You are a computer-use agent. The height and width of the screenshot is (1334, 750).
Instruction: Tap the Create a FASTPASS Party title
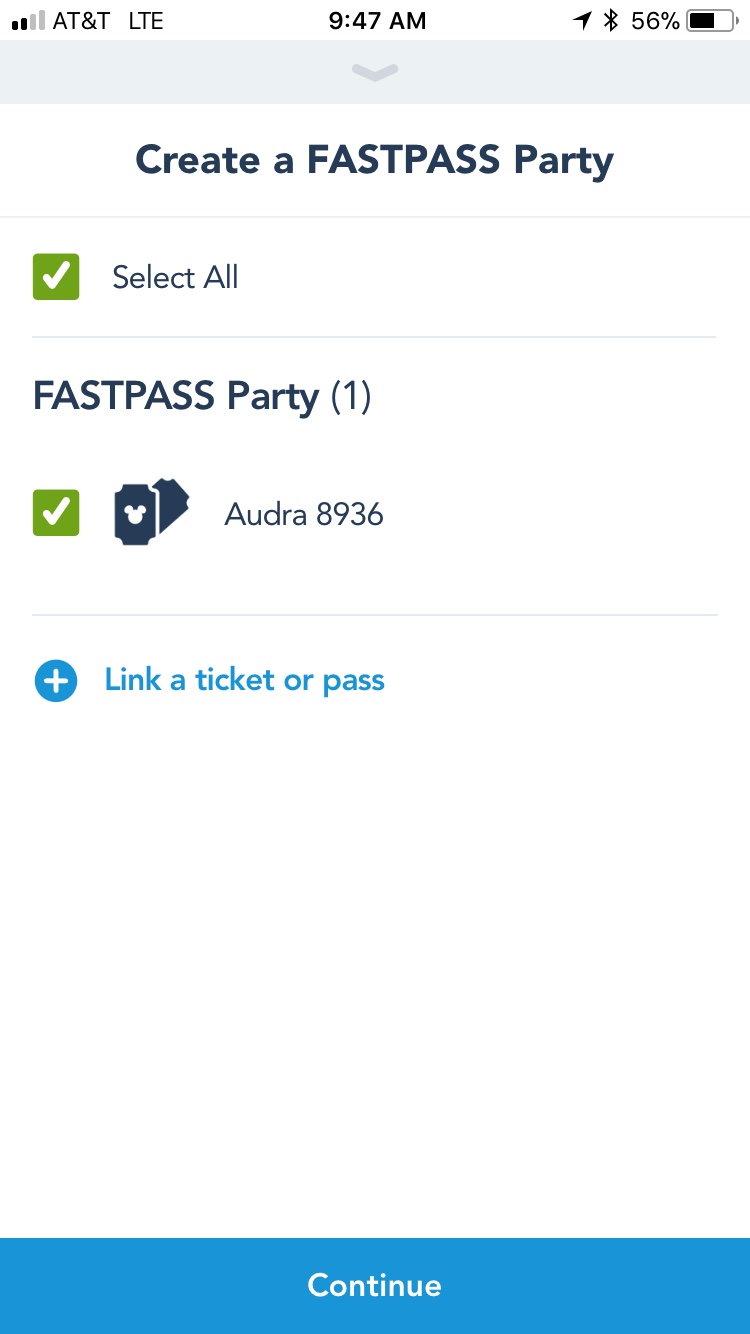point(375,160)
